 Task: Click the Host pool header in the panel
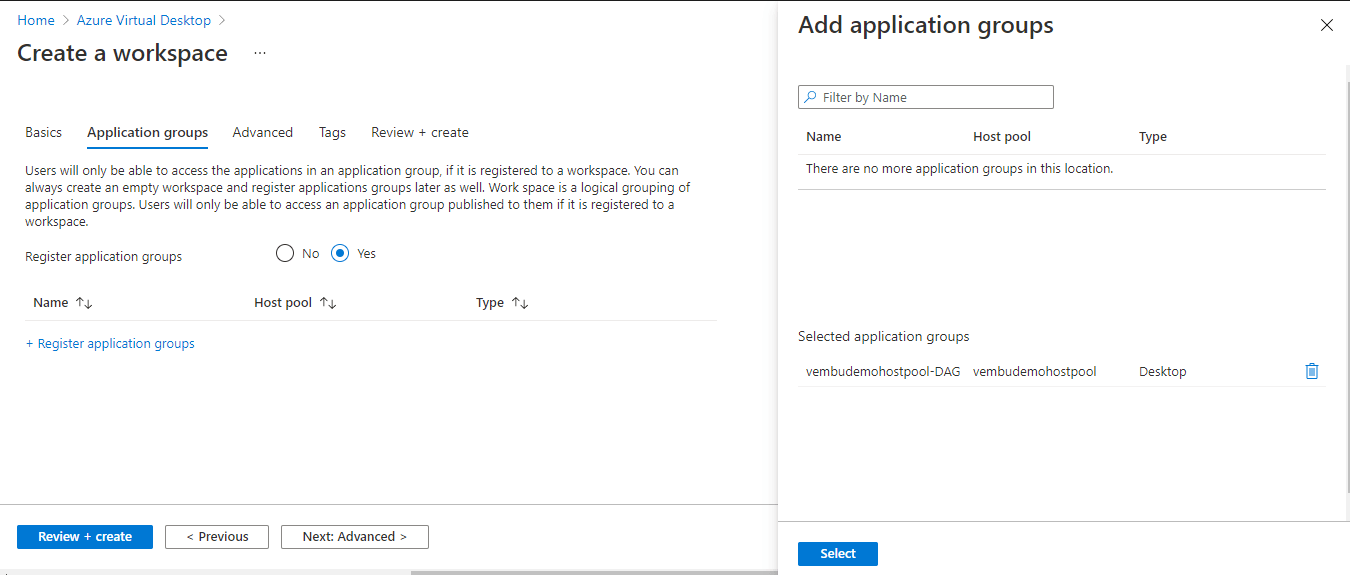pos(1002,136)
